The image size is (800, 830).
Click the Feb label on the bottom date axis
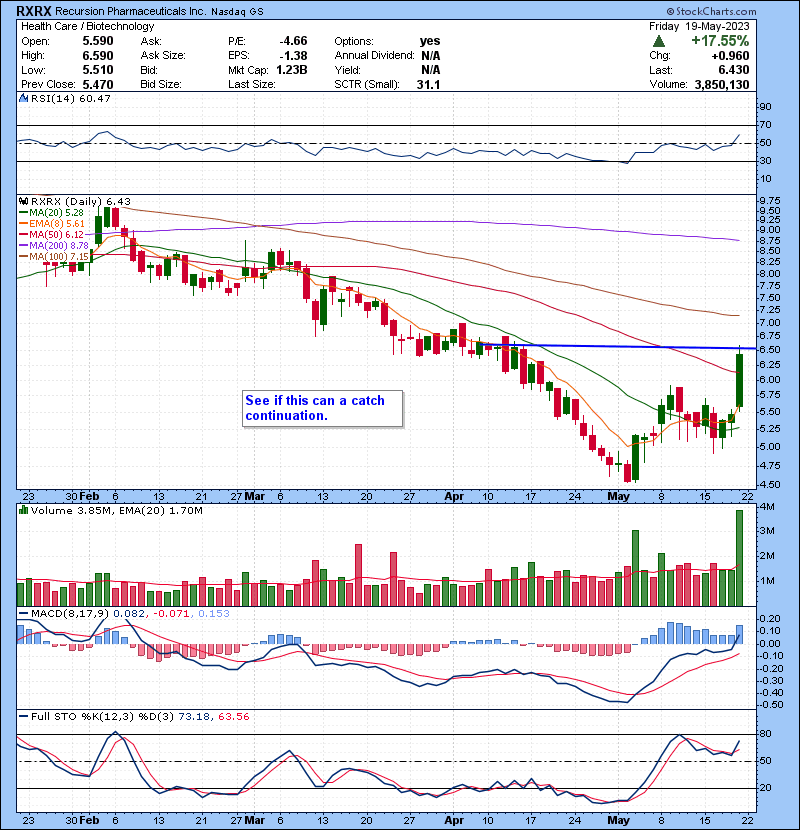89,820
